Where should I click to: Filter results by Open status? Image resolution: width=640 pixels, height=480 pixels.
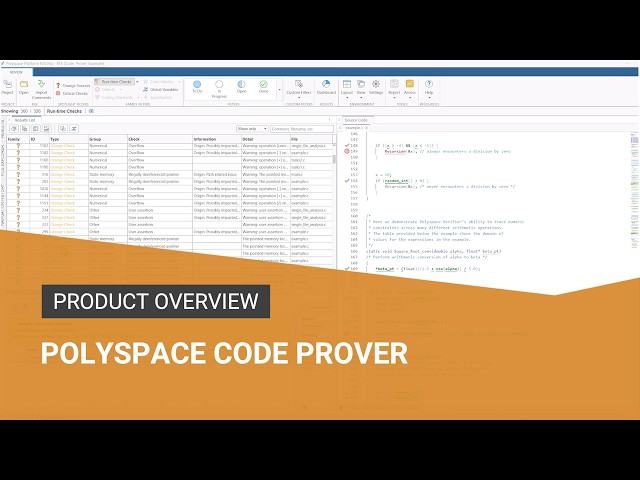(242, 87)
